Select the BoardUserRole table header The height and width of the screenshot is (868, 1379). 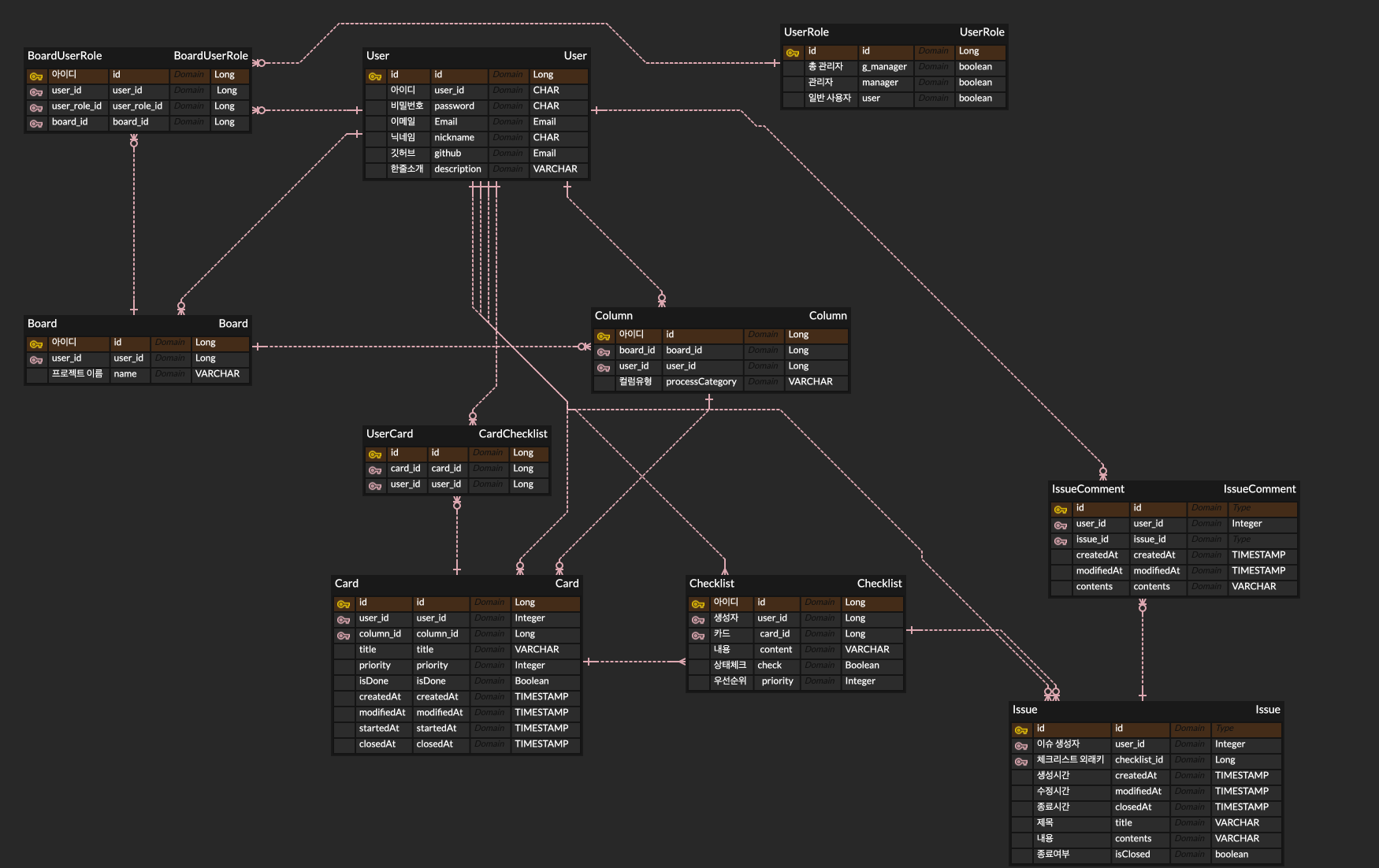(138, 56)
